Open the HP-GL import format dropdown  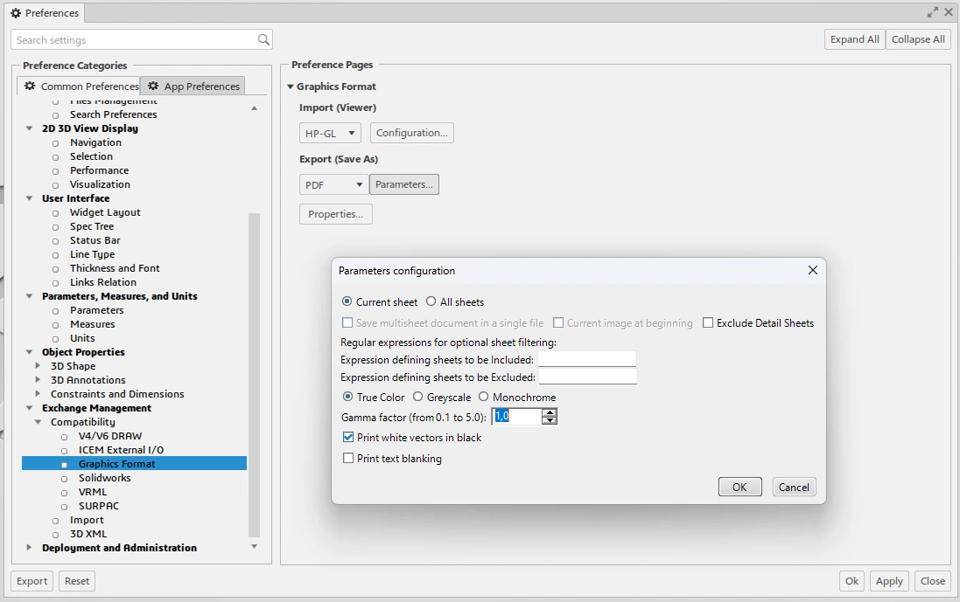[x=330, y=133]
